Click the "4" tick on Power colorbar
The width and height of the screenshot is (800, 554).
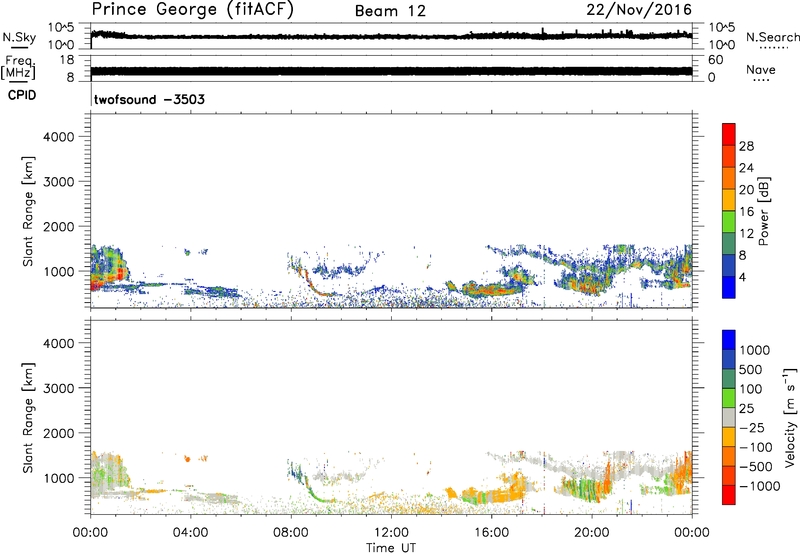743,278
